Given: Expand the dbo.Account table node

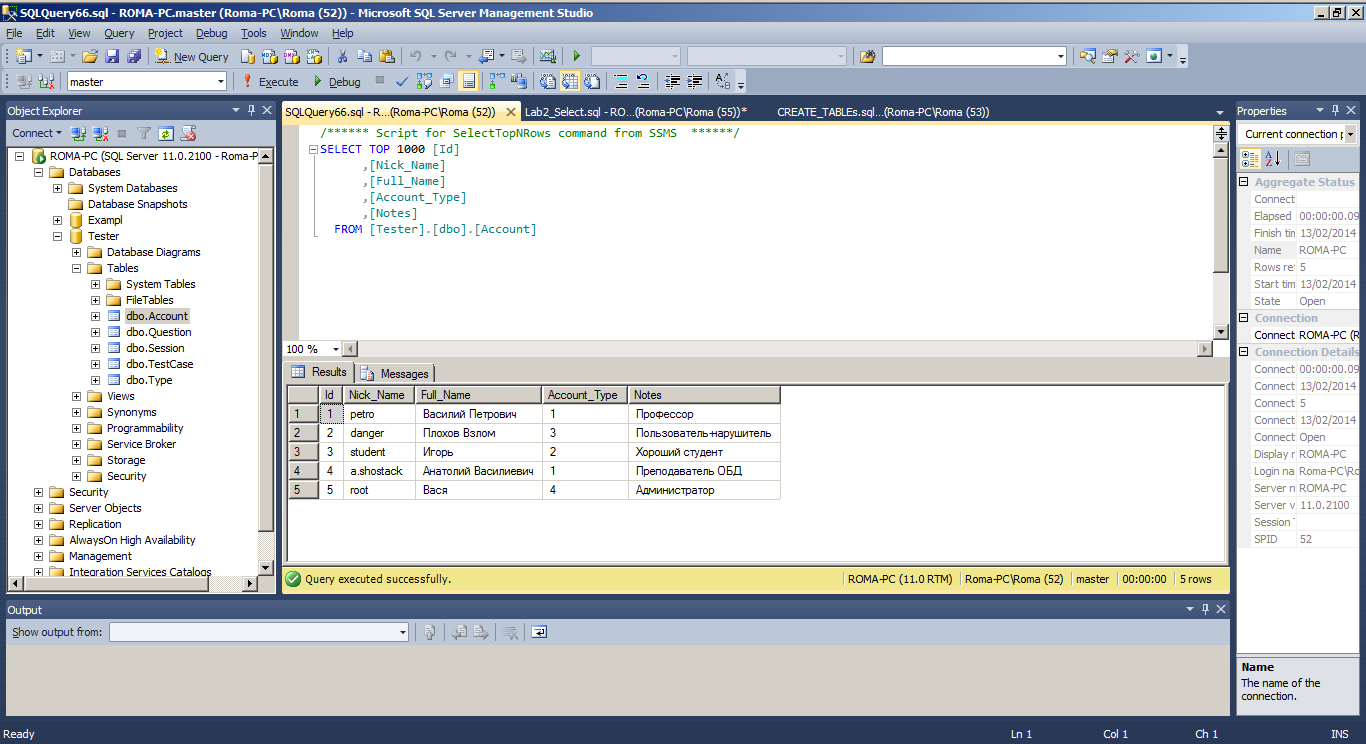Looking at the screenshot, I should click(x=96, y=316).
